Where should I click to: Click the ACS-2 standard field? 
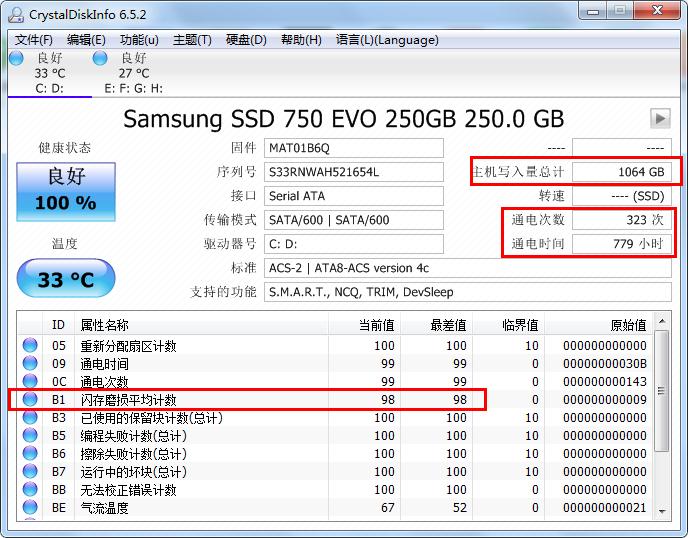click(x=468, y=268)
